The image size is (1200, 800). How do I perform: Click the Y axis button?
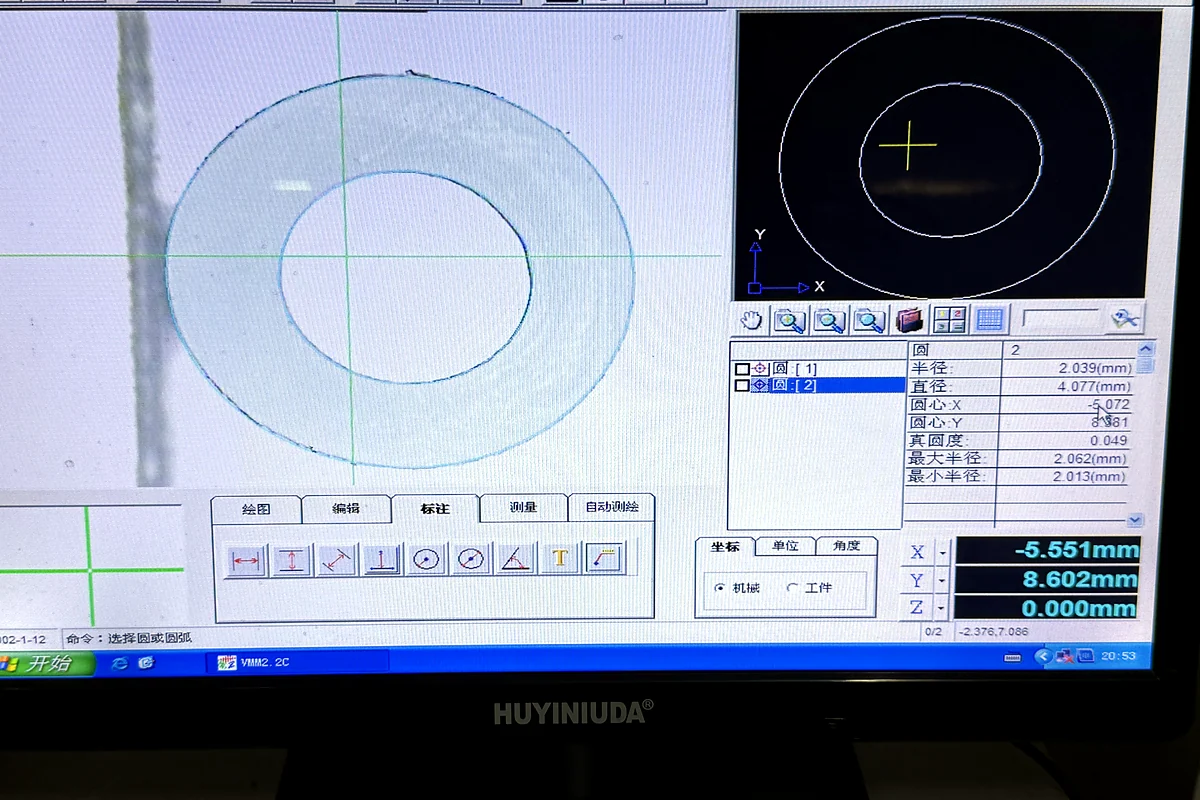tap(918, 581)
